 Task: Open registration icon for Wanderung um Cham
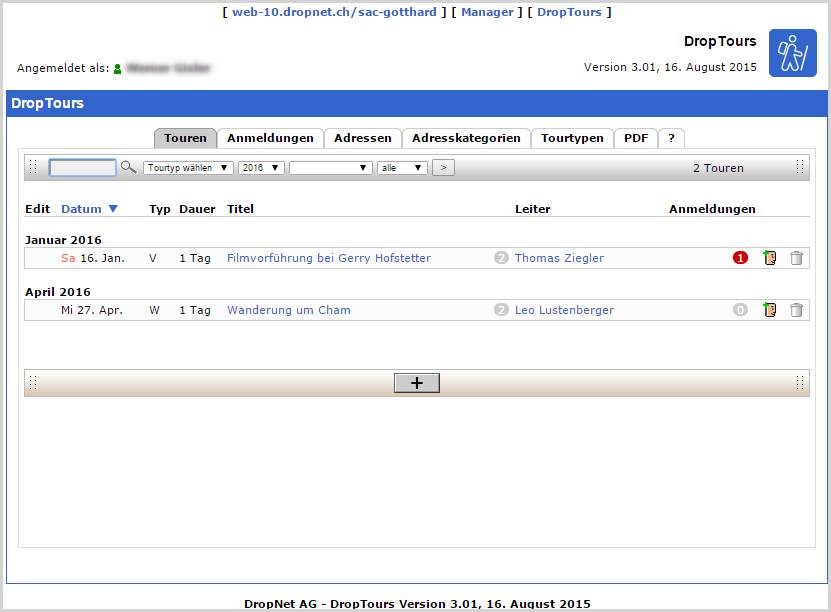point(770,310)
